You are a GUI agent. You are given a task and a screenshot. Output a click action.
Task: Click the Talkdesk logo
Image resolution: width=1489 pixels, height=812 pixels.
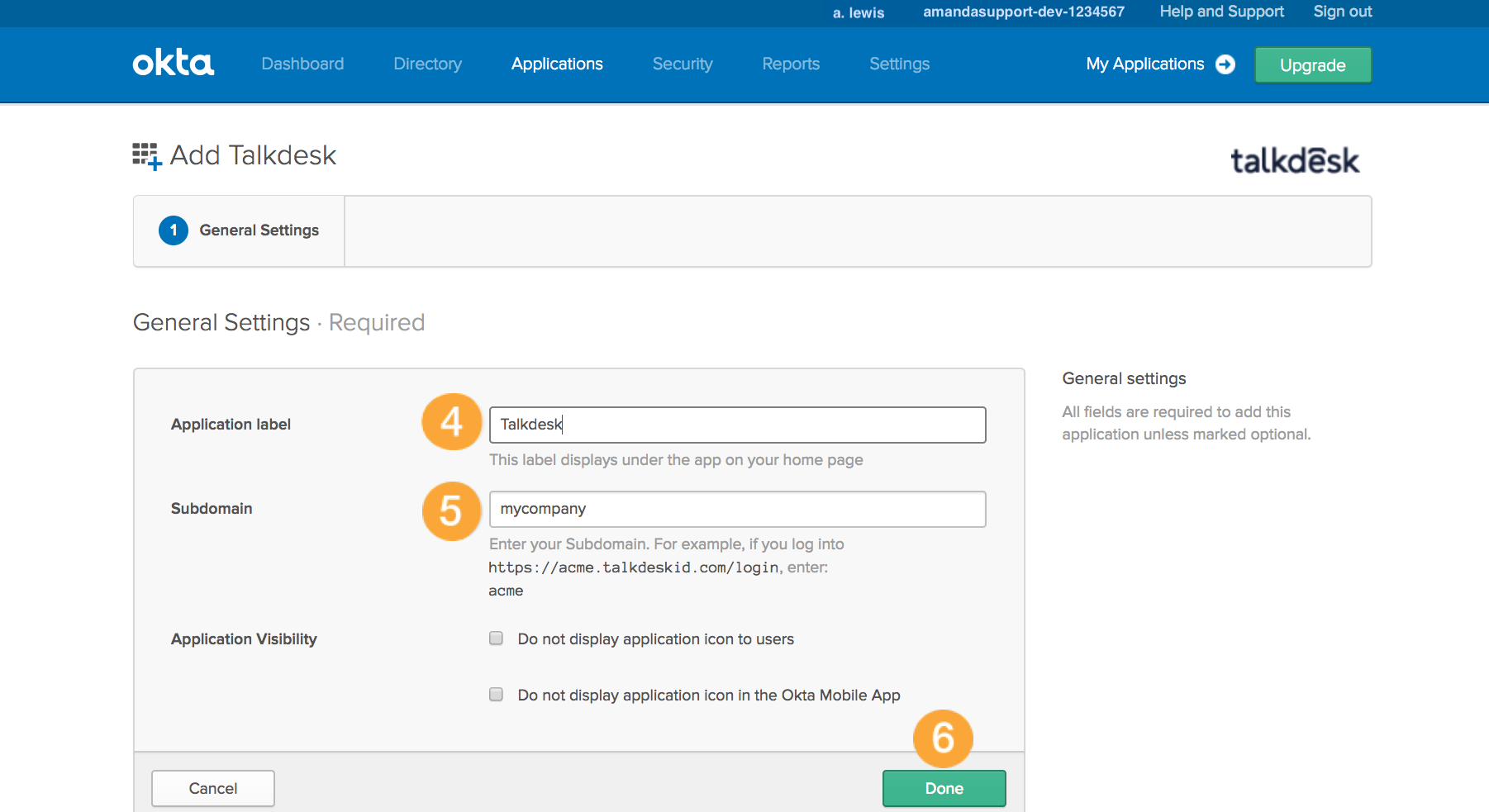pos(1295,159)
